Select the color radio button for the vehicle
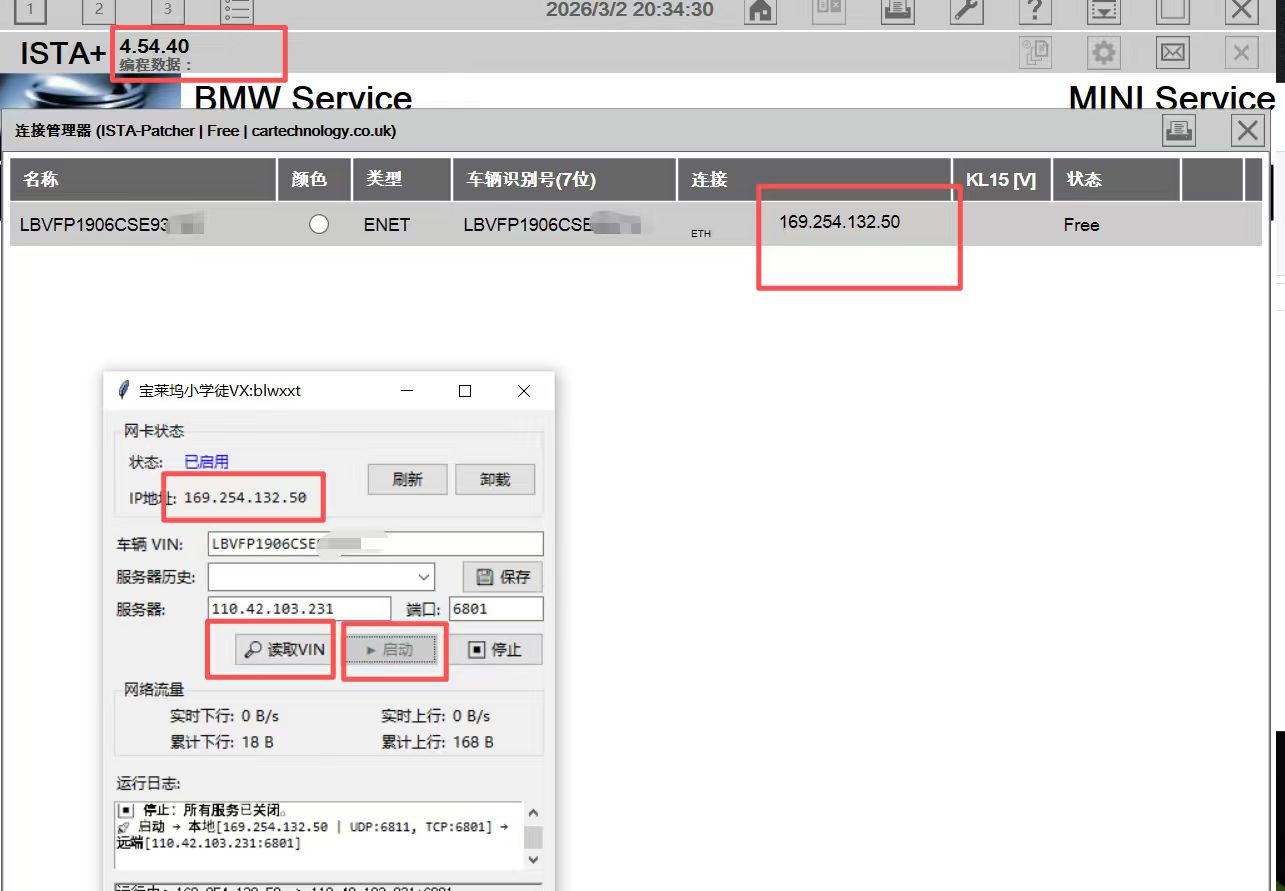Image resolution: width=1285 pixels, height=891 pixels. 319,225
